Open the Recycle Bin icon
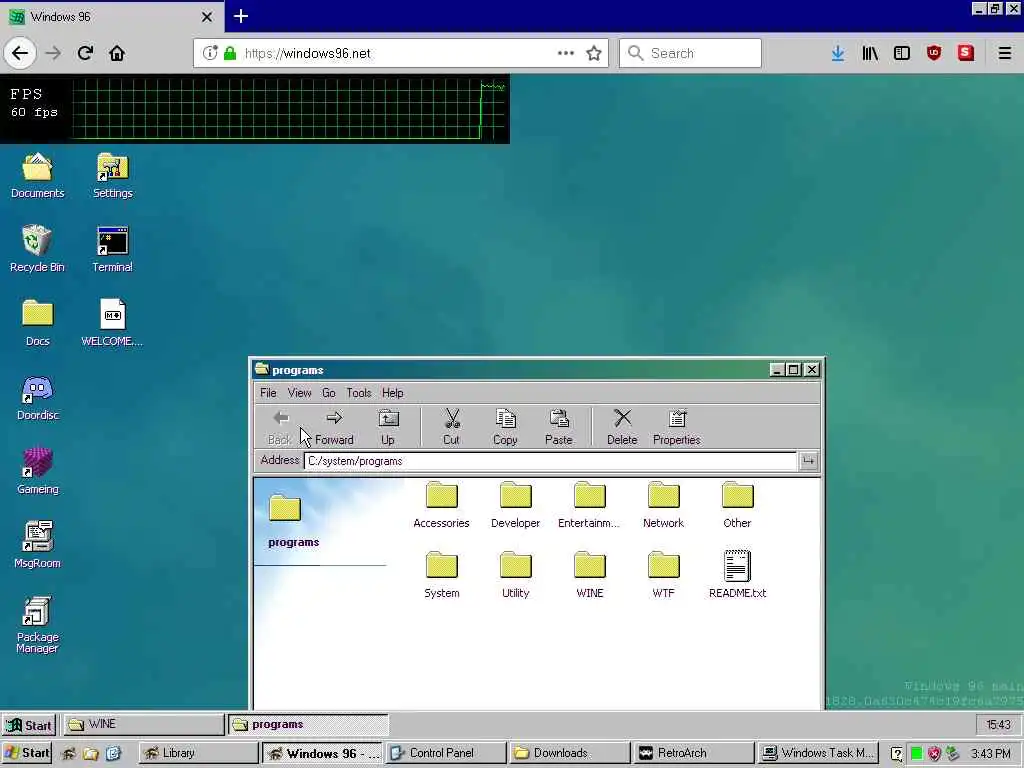Viewport: 1024px width, 768px height. point(37,248)
